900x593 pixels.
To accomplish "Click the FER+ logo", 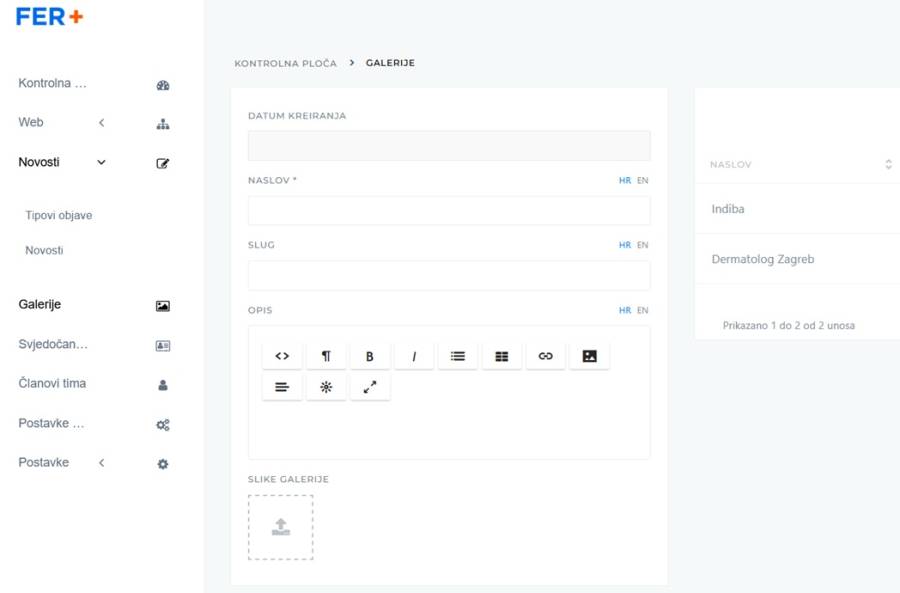I will click(49, 17).
